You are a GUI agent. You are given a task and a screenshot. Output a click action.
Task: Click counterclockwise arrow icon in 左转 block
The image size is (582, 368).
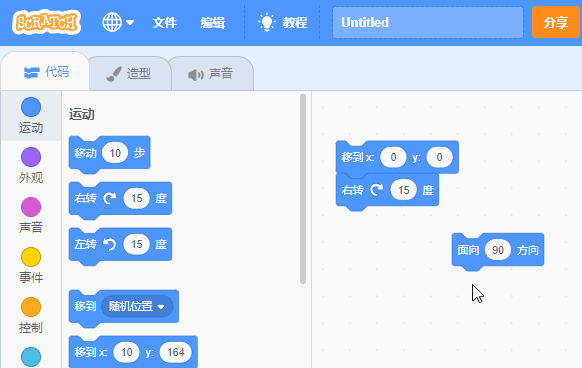tap(110, 244)
